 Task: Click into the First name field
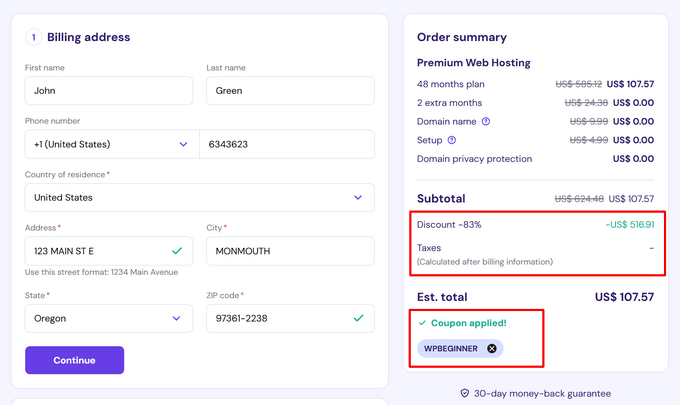[x=108, y=91]
